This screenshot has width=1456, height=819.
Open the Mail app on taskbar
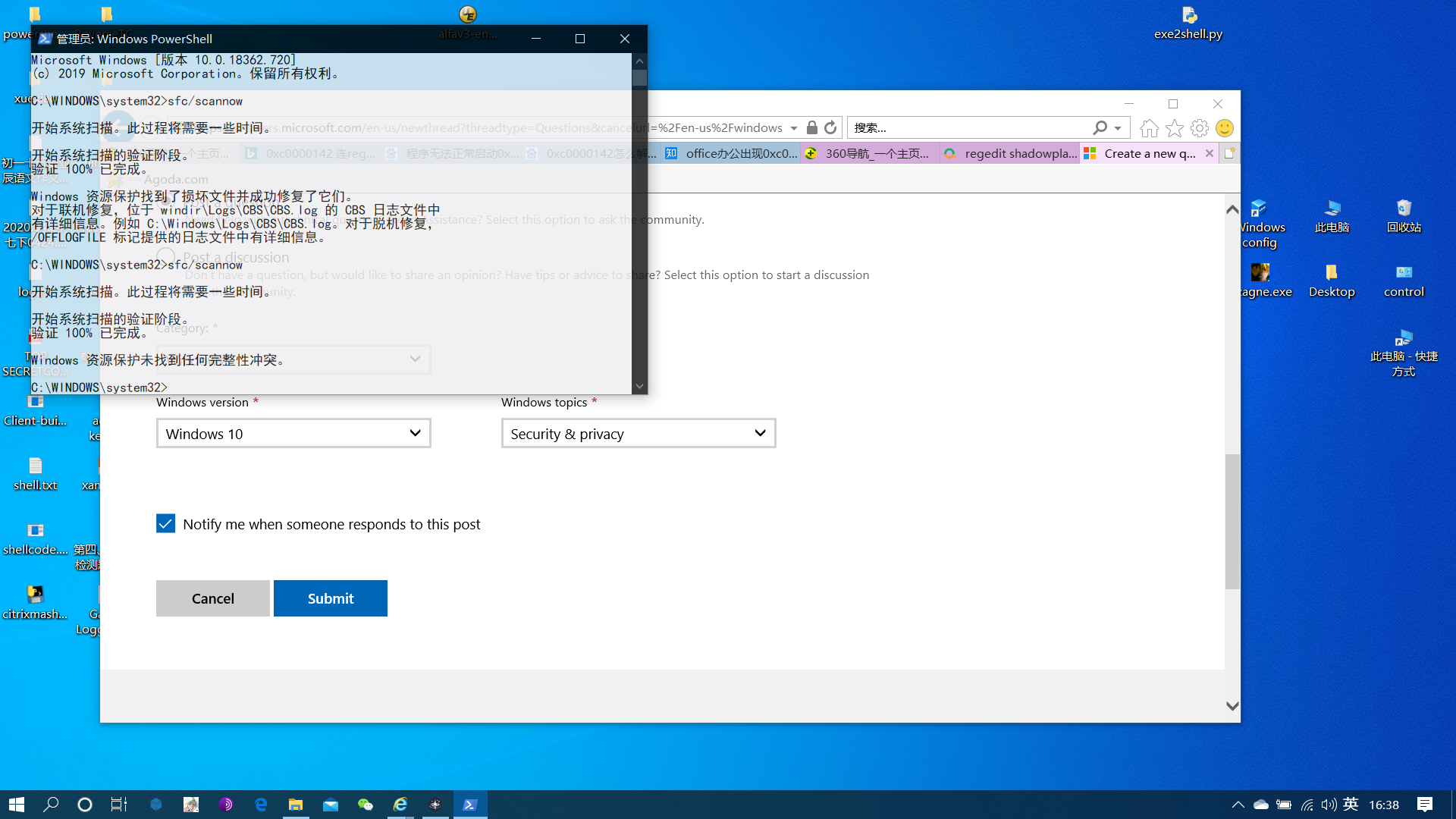point(331,805)
